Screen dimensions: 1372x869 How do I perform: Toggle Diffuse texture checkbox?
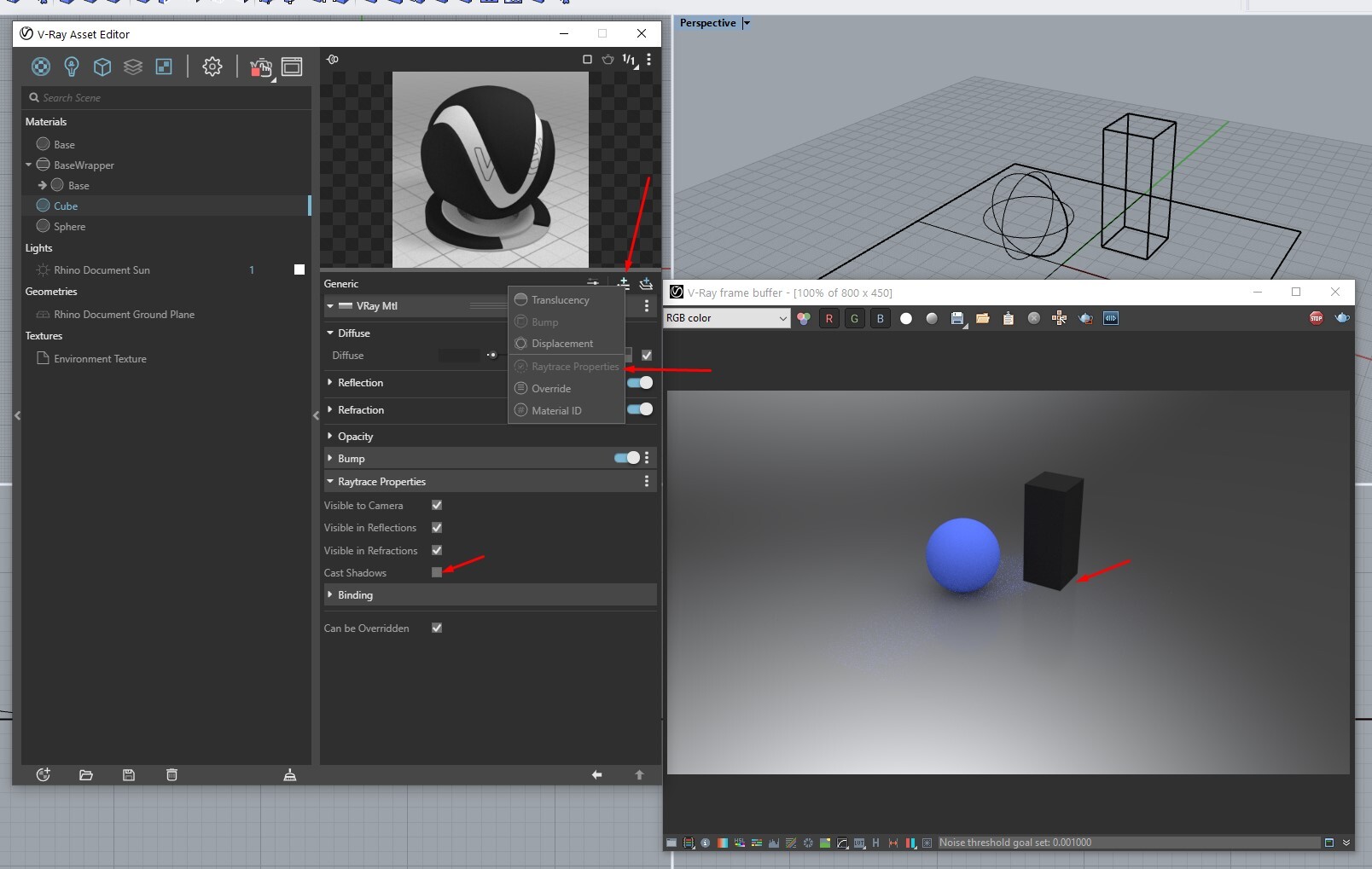tap(647, 355)
